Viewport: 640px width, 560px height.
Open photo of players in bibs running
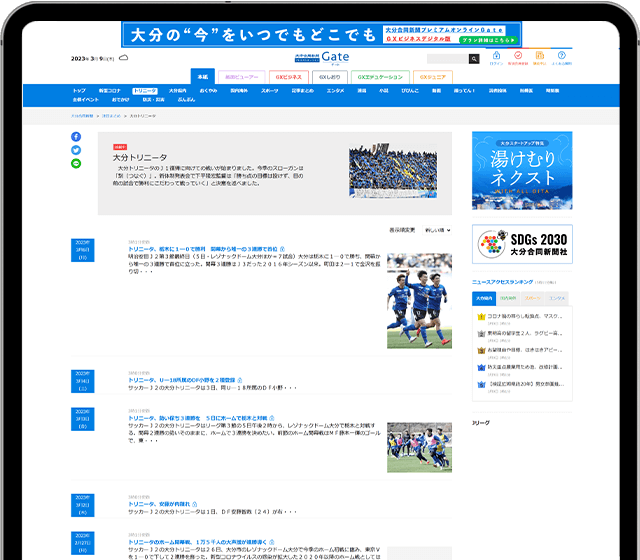point(419,447)
